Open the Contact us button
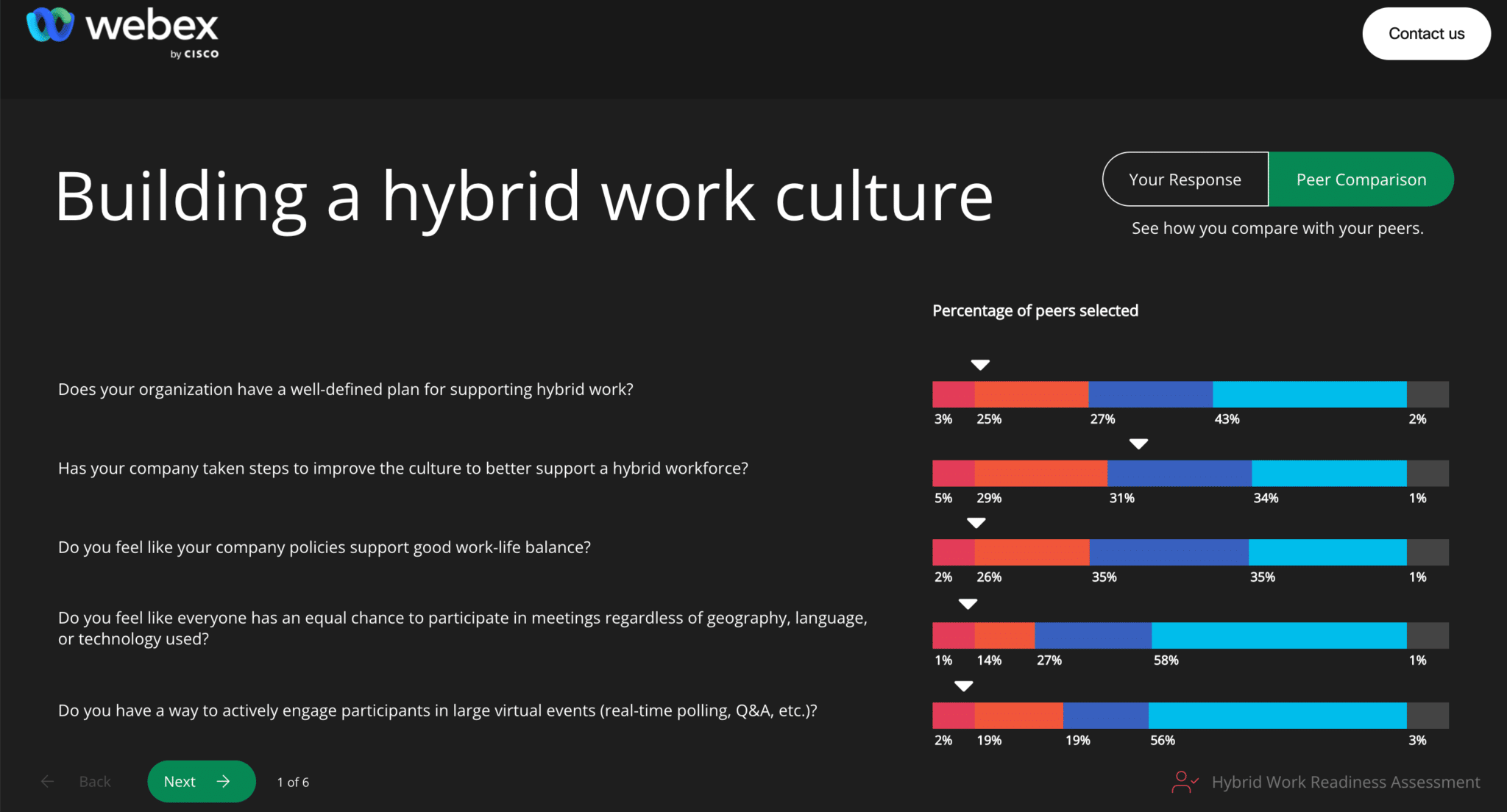This screenshot has width=1507, height=812. point(1426,34)
